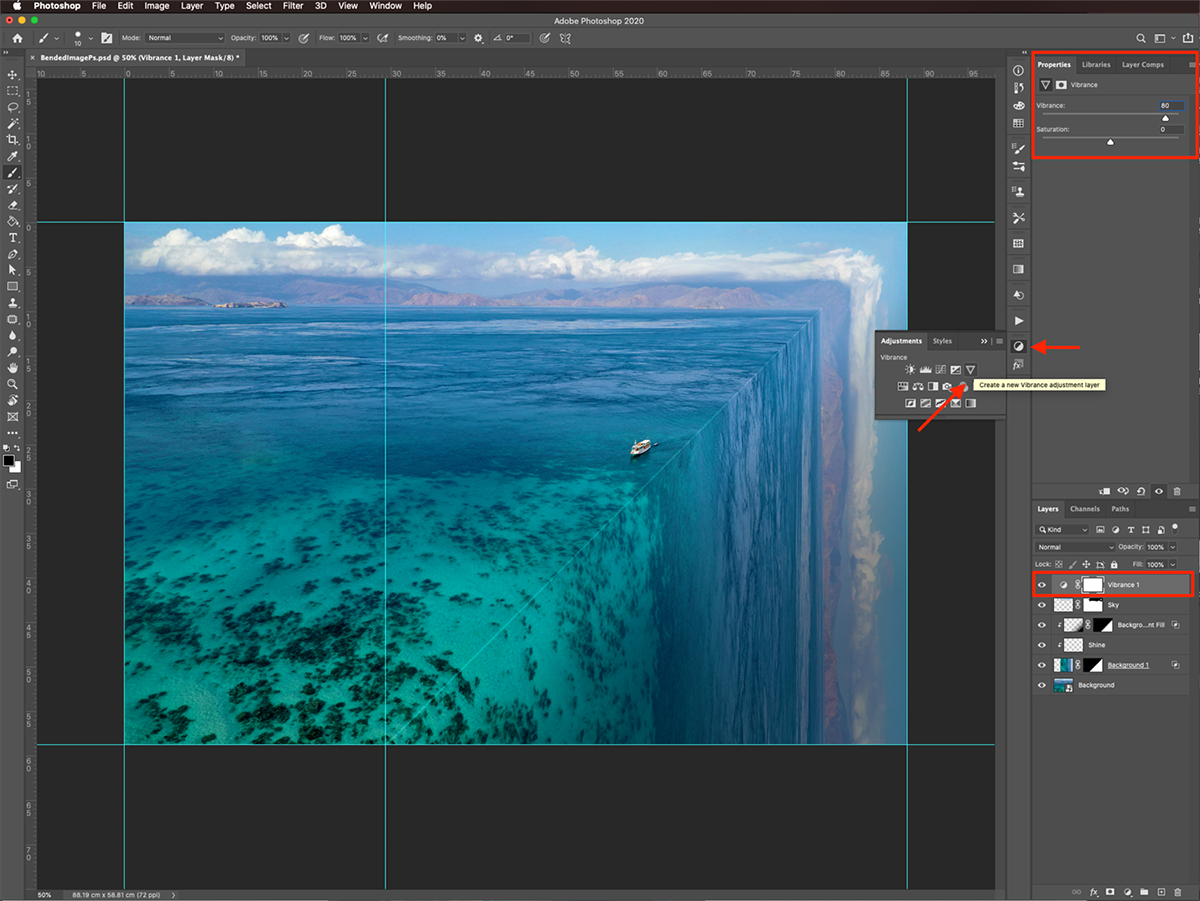Select the Crop tool
The width and height of the screenshot is (1200, 901).
tap(13, 140)
